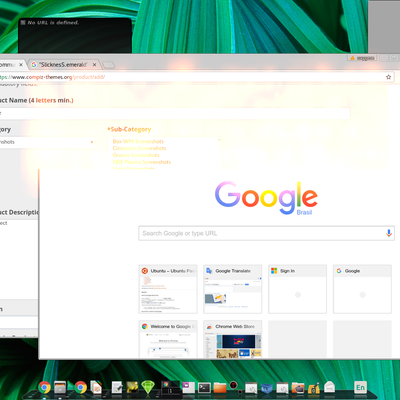Select "Box-WM Screenshots" sub-category
The image size is (400, 400).
click(x=138, y=141)
